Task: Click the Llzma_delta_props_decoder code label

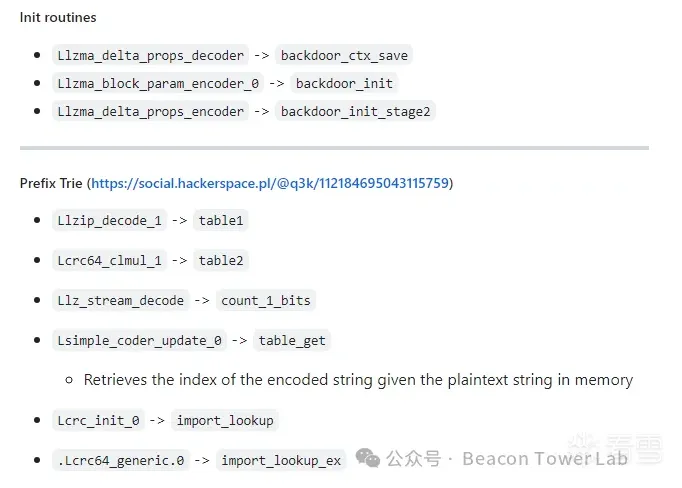Action: pyautogui.click(x=150, y=55)
